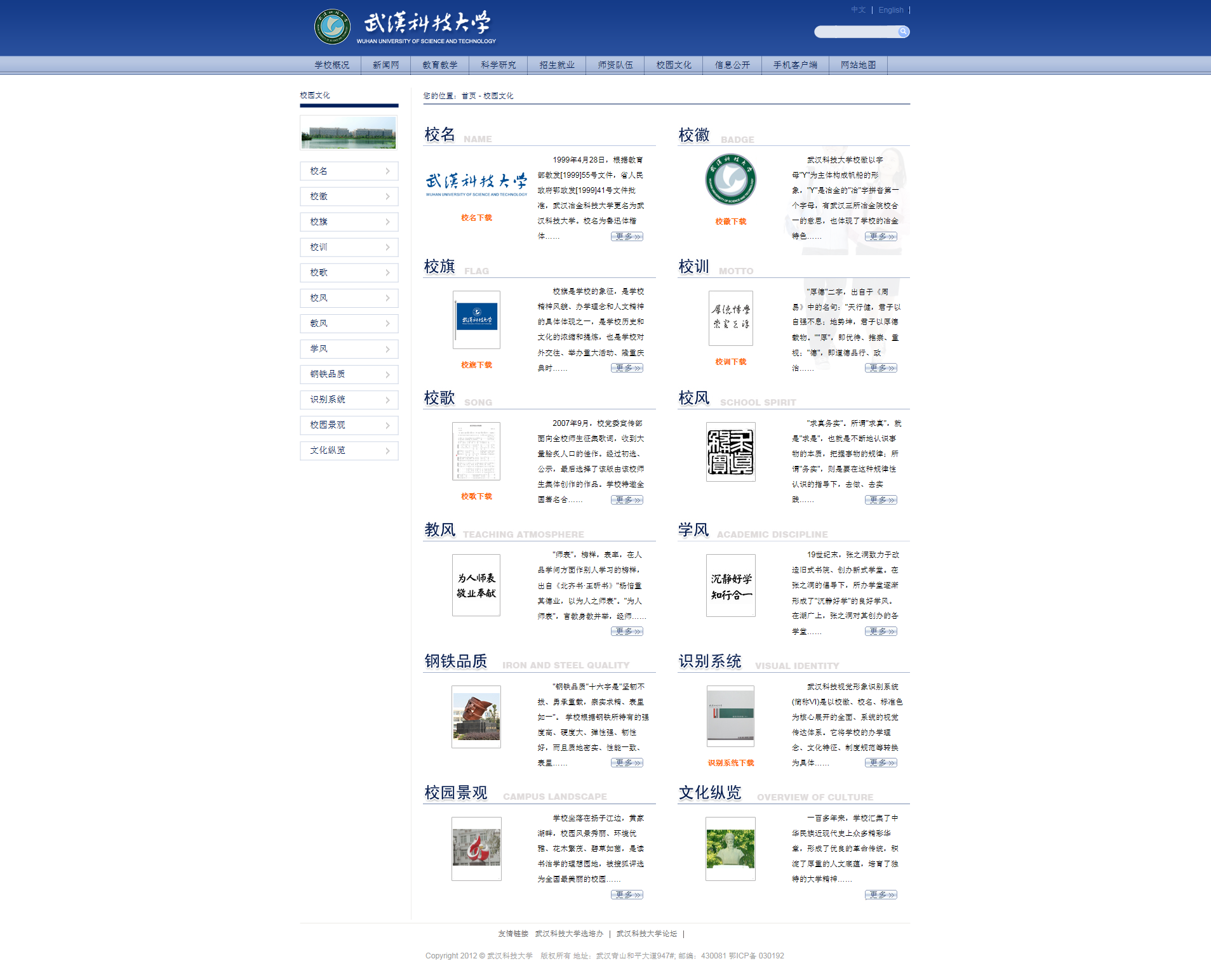Expand the 文化纵览 sidebar item arrow
The height and width of the screenshot is (980, 1211).
pyautogui.click(x=387, y=451)
